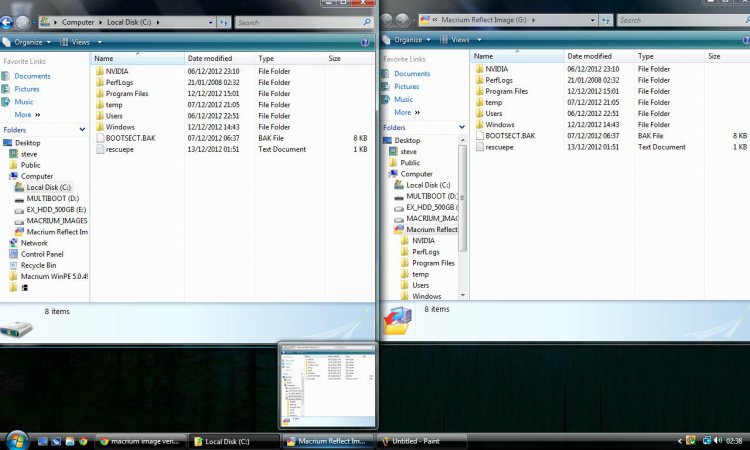Click Forward arrow in Local Disk window
750x450 pixels.
point(22,22)
